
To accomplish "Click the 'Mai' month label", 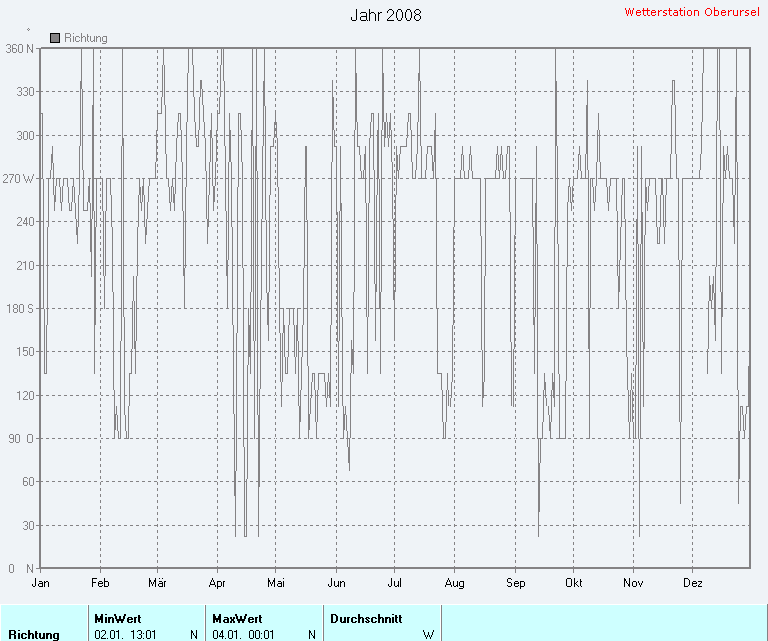I will (x=276, y=583).
